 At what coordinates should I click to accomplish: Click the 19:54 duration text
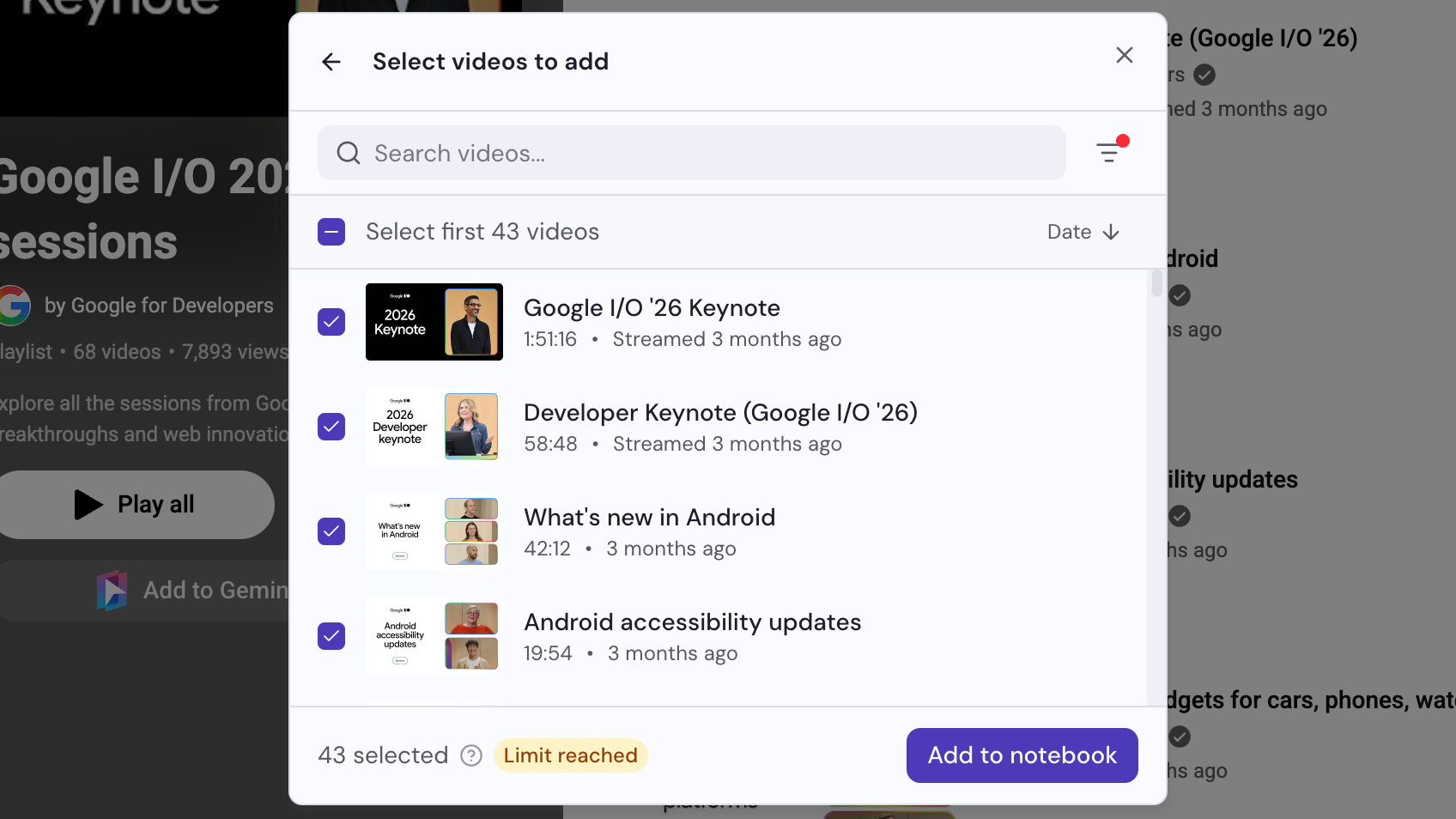coord(548,654)
